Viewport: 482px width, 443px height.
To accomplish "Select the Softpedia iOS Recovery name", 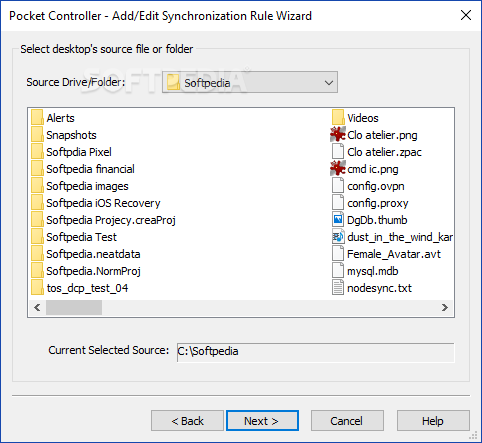I will point(103,203).
